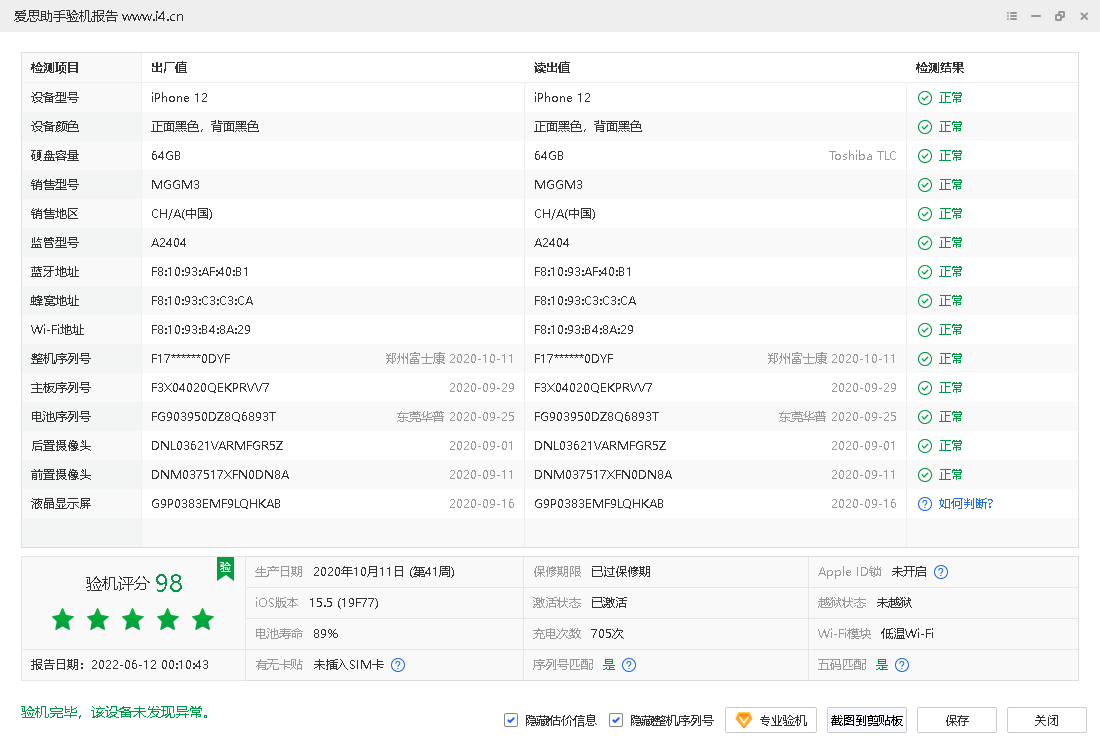Click green check icon in 销售型号 row

tap(925, 185)
